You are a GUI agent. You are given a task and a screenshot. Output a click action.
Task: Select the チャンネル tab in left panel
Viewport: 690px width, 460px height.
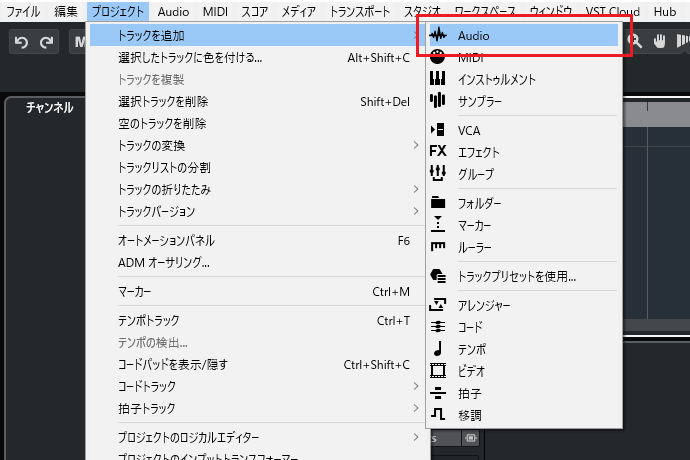click(49, 107)
